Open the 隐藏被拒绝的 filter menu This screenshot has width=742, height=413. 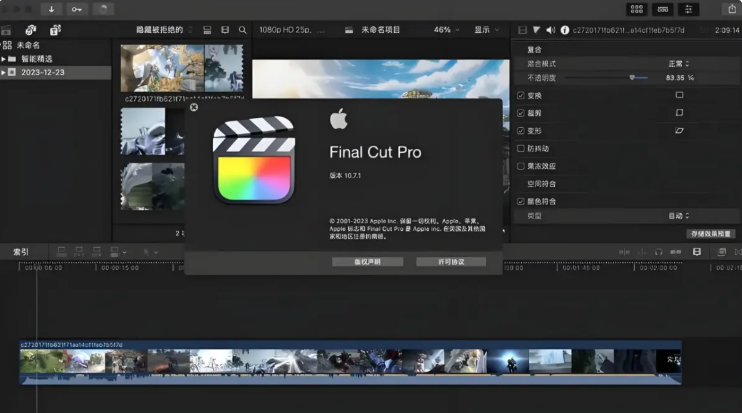tap(166, 30)
